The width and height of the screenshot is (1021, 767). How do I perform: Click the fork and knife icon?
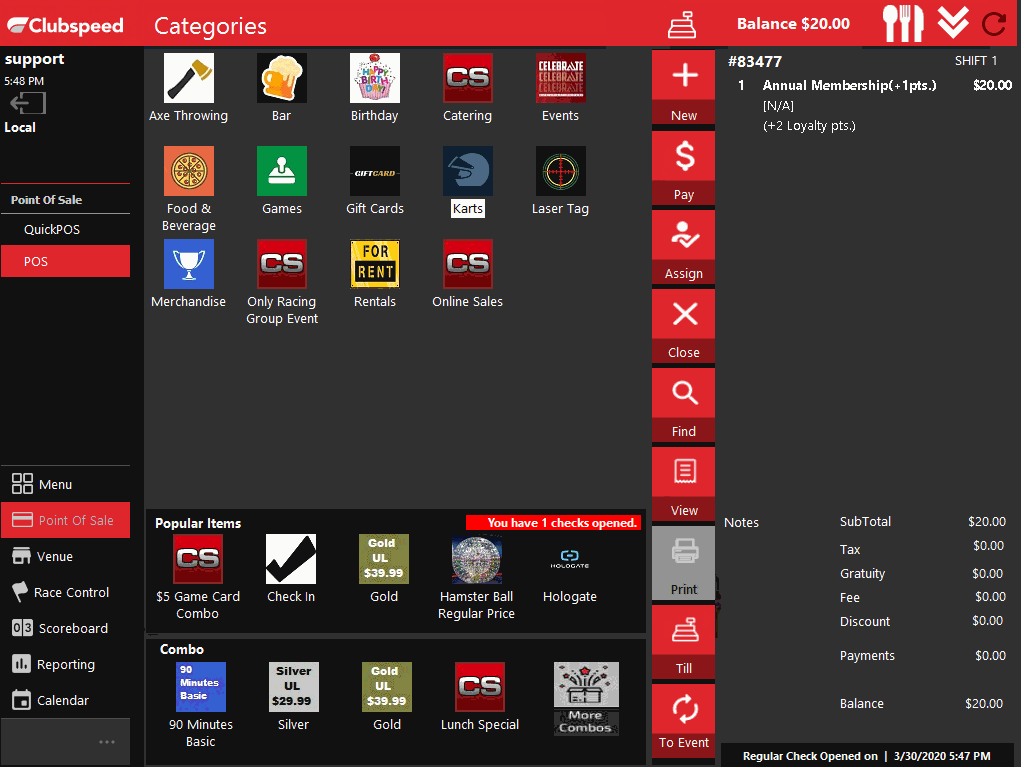(x=903, y=23)
